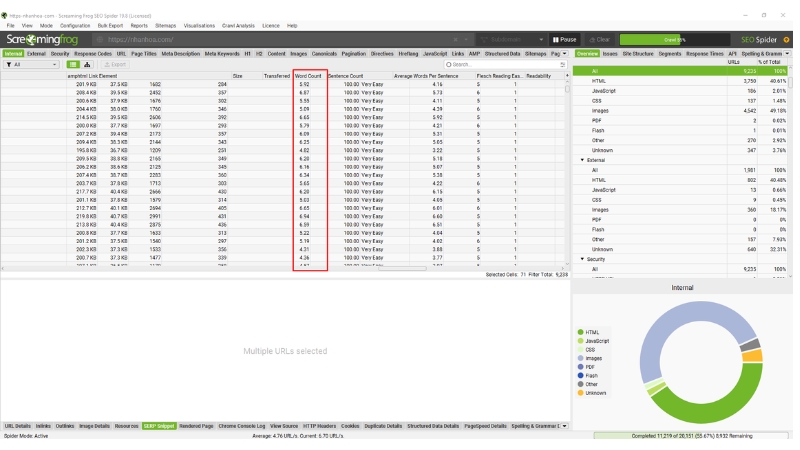Open the View Source bottom tab
Screen dimensions: 800x450
(284, 426)
